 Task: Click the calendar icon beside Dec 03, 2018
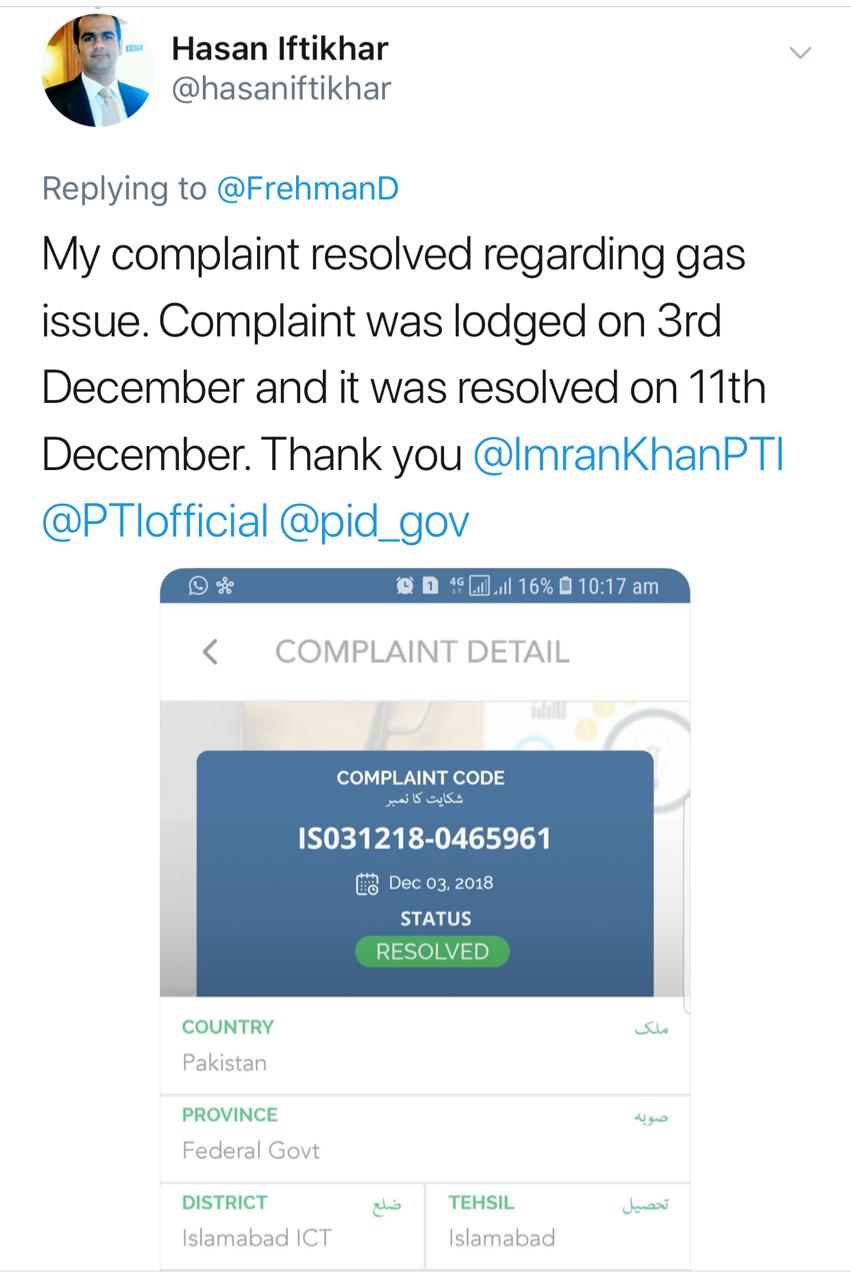pos(367,884)
